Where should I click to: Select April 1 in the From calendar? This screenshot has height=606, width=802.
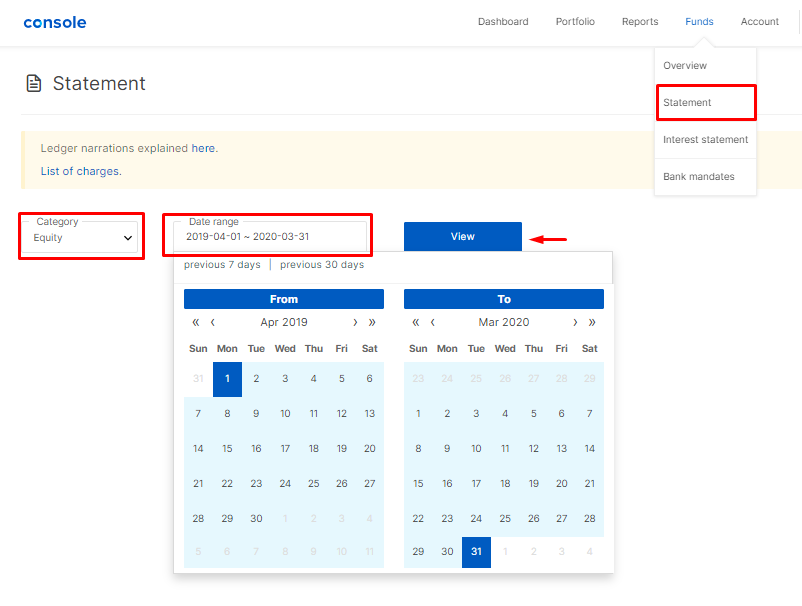227,379
